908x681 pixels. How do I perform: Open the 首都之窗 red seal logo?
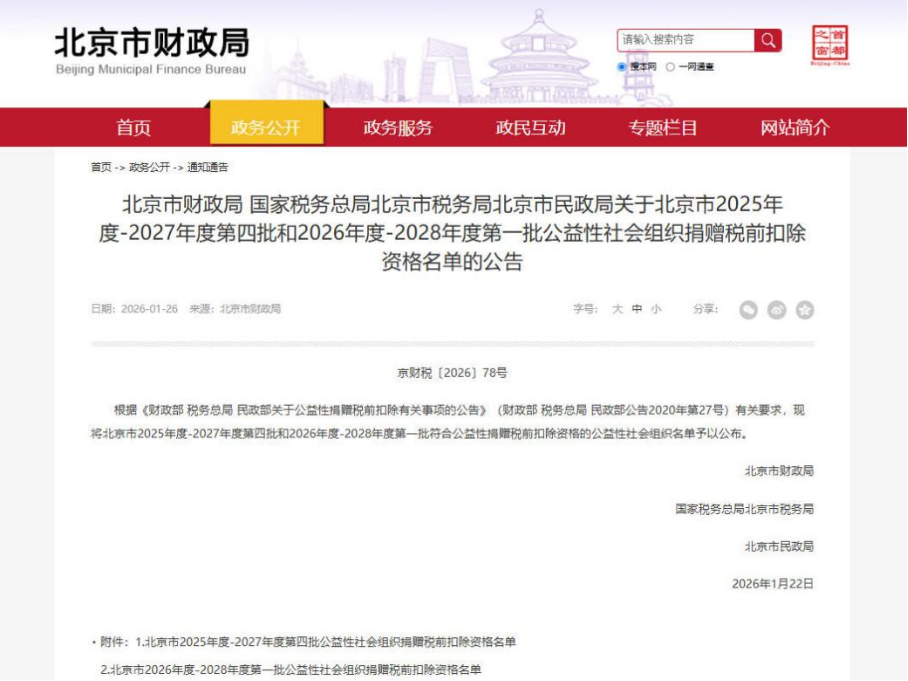click(829, 46)
